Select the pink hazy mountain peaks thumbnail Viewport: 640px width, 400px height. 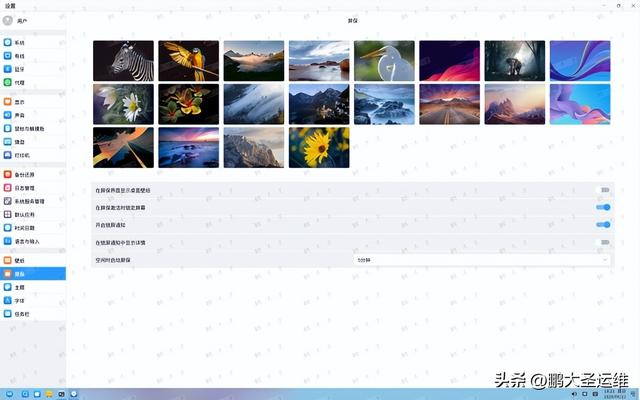(515, 104)
